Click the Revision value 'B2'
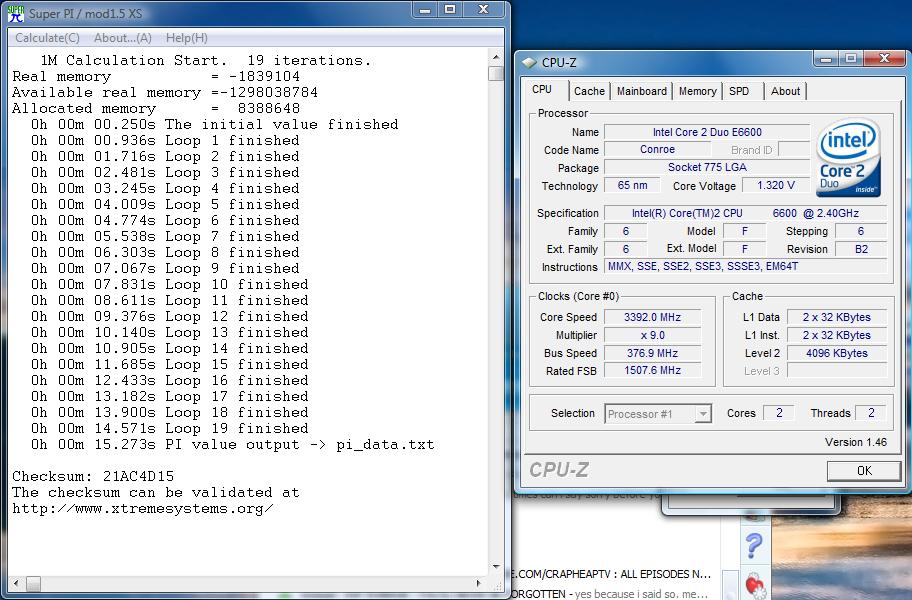The width and height of the screenshot is (912, 600). pos(861,249)
